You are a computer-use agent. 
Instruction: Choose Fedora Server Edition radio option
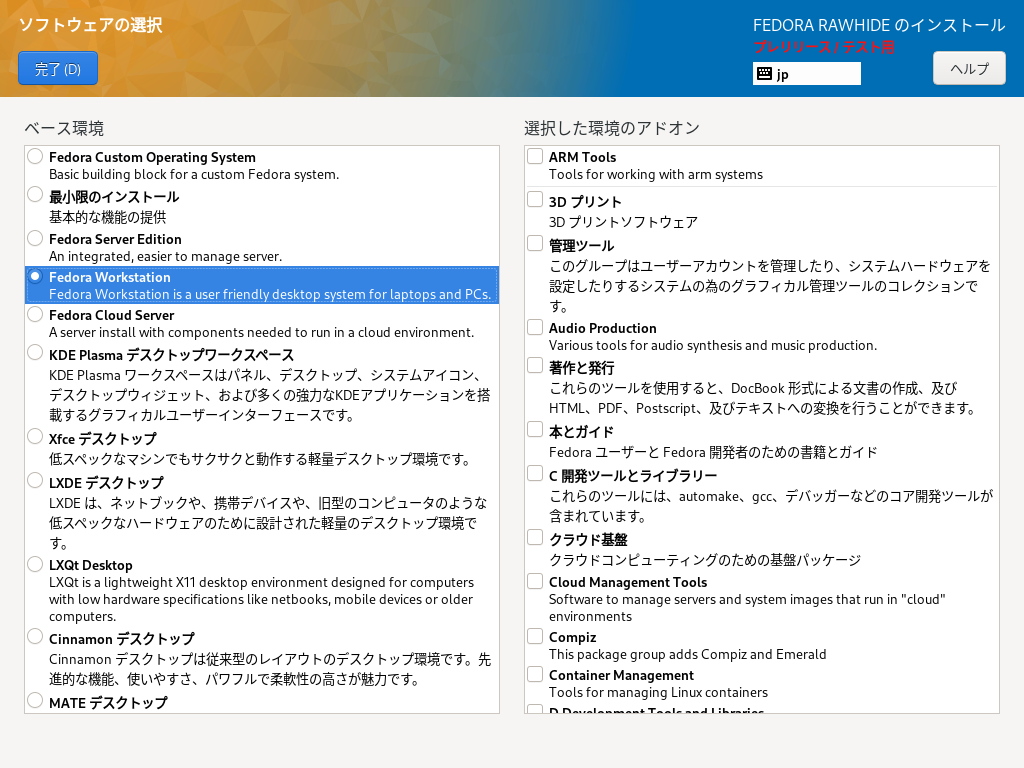[35, 238]
